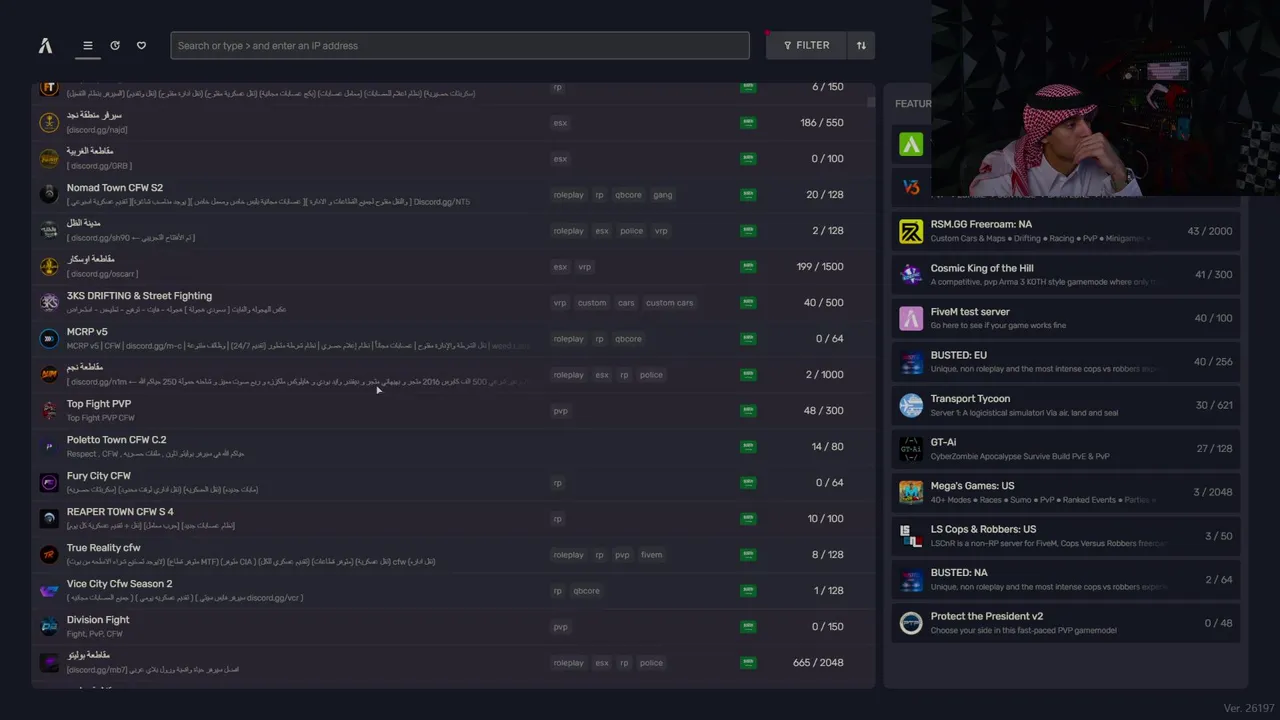Click the "Fight, PvP, CFW" description text
This screenshot has width=1280, height=720.
(x=95, y=634)
